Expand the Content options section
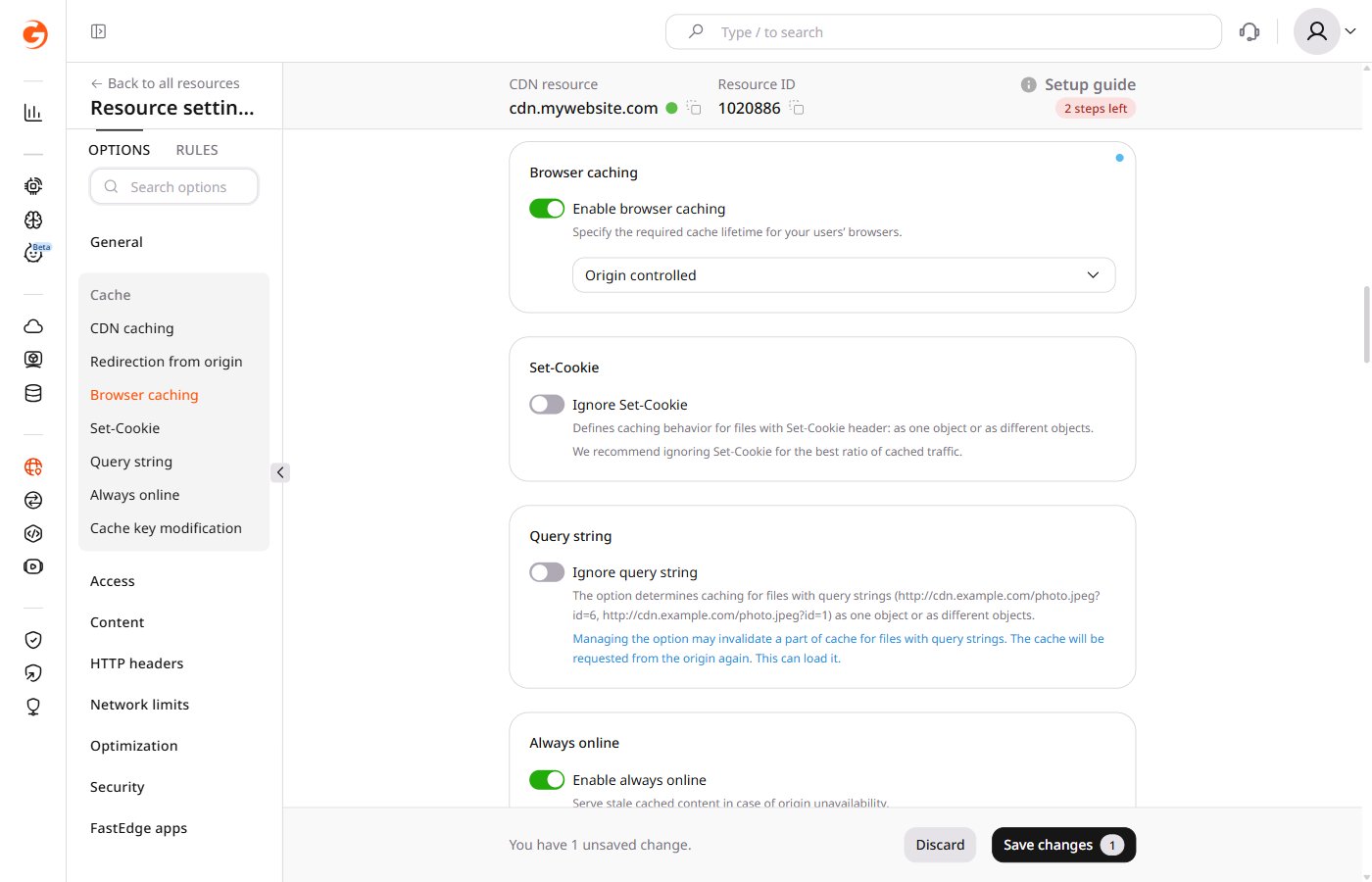Image resolution: width=1372 pixels, height=882 pixels. pyautogui.click(x=117, y=622)
